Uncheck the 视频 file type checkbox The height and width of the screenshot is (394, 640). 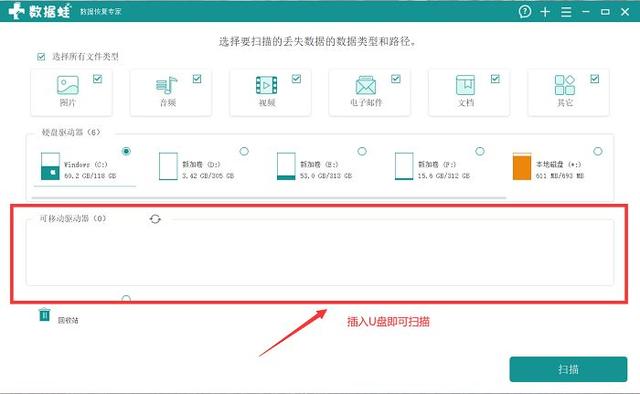pyautogui.click(x=296, y=79)
